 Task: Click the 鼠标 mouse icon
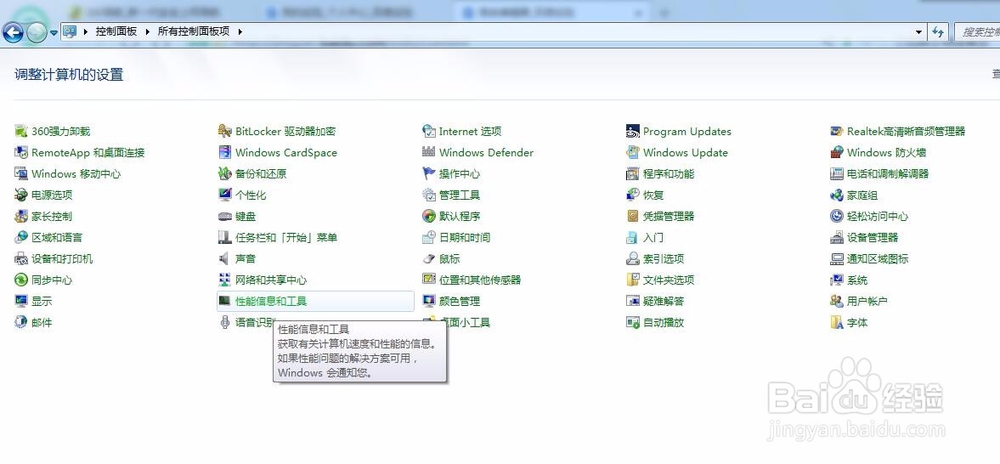point(429,259)
